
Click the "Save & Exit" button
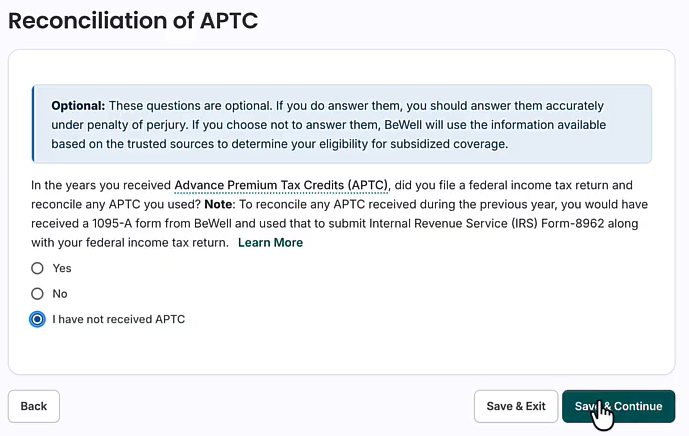[x=515, y=406]
